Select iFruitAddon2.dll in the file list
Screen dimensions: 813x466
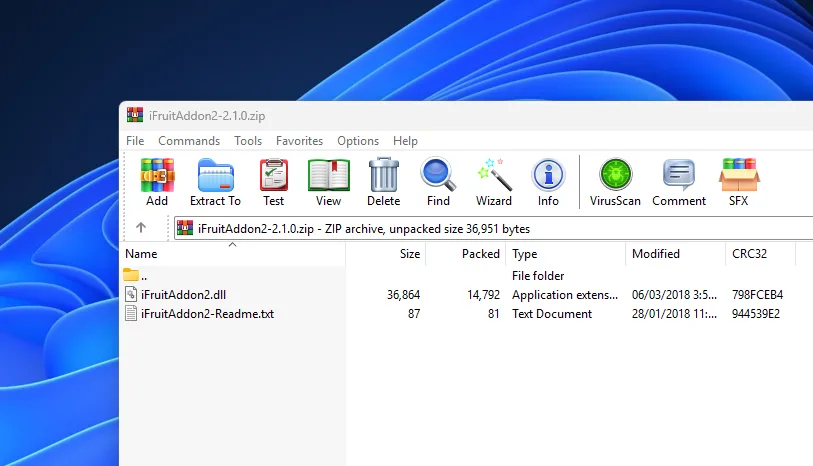[184, 295]
